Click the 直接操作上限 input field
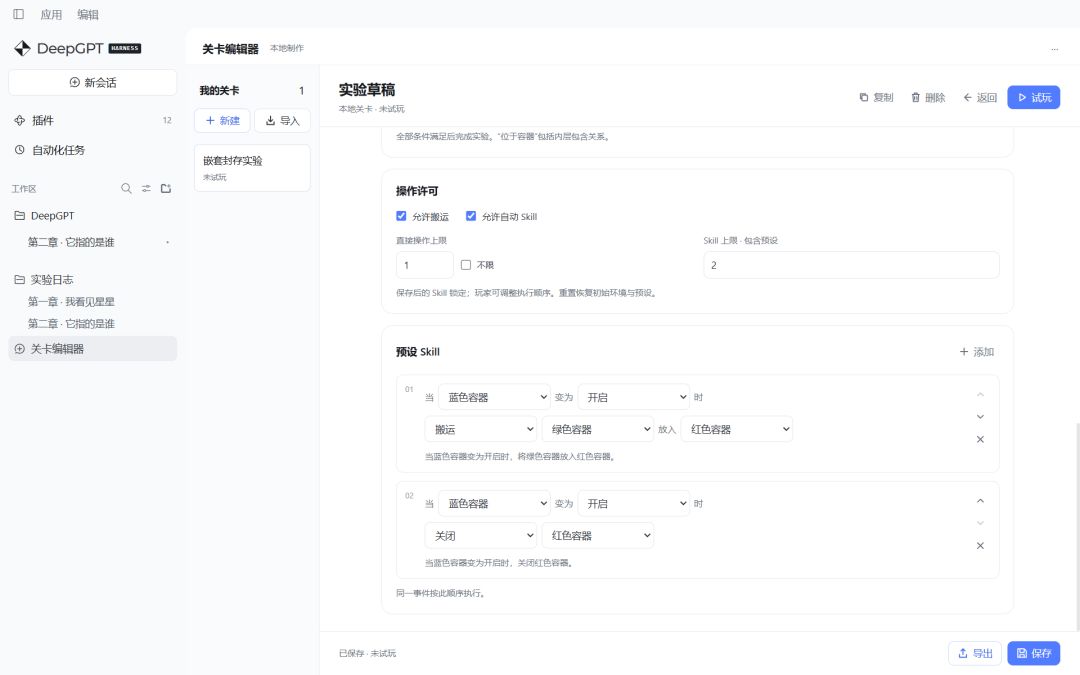1080x675 pixels. [425, 265]
